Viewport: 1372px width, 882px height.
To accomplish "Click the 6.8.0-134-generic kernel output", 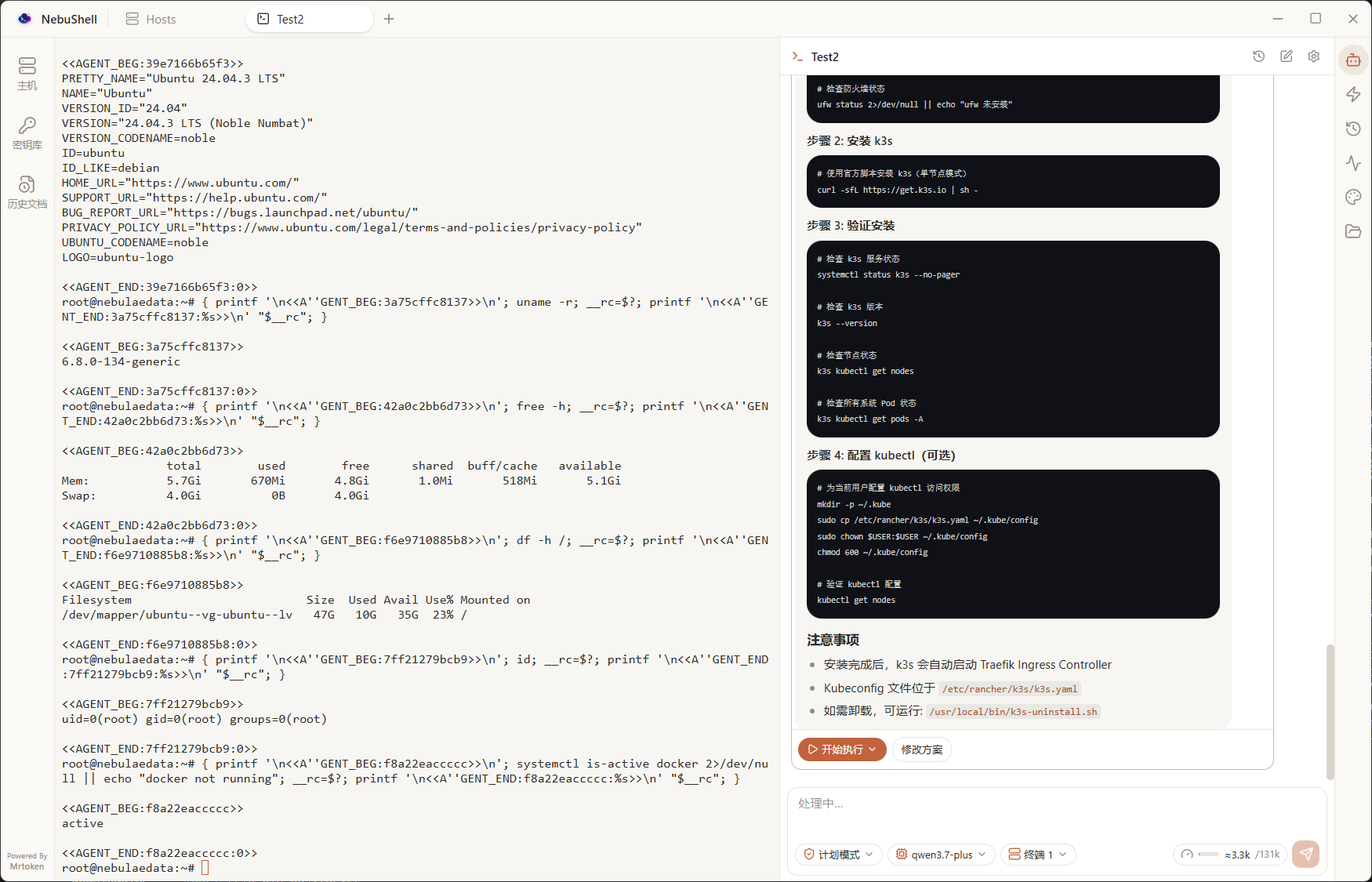I will 122,361.
